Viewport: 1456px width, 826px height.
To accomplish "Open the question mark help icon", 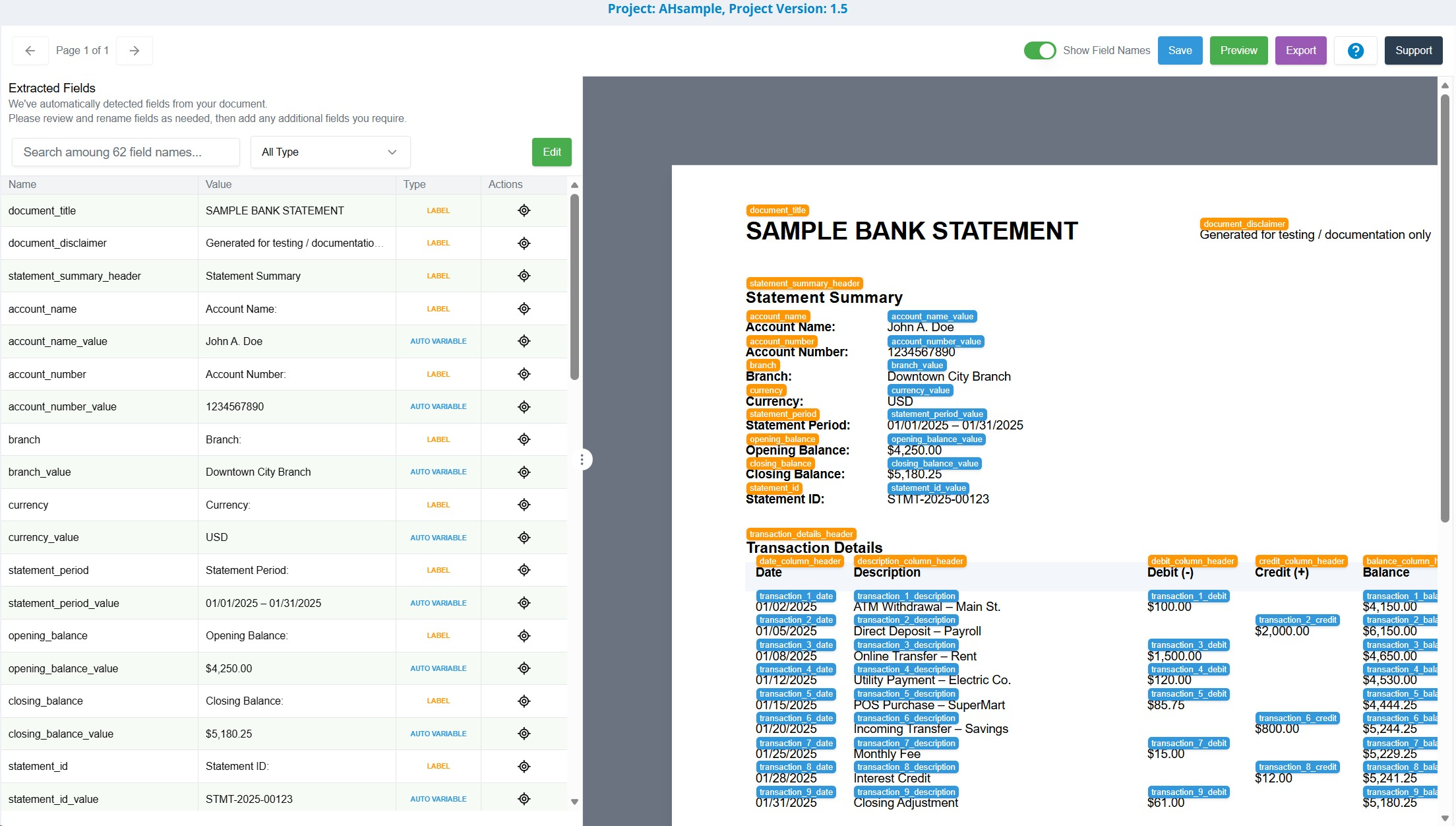I will [x=1355, y=51].
